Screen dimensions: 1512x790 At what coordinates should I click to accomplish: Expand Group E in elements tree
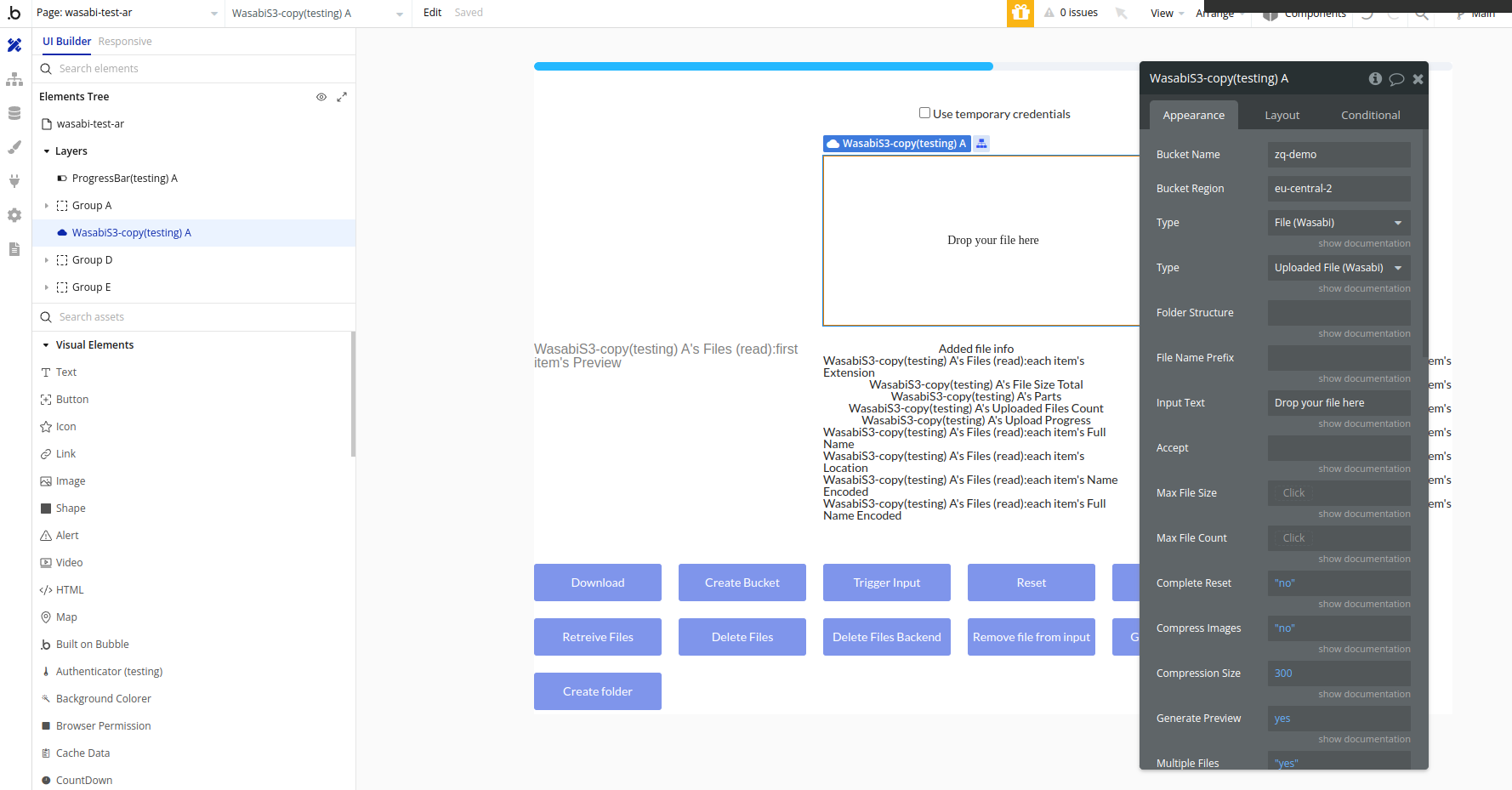(47, 287)
